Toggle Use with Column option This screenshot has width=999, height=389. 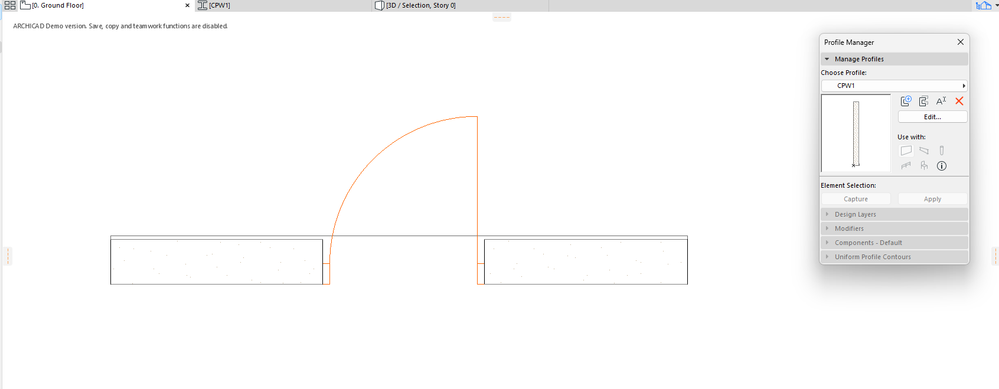[x=941, y=151]
